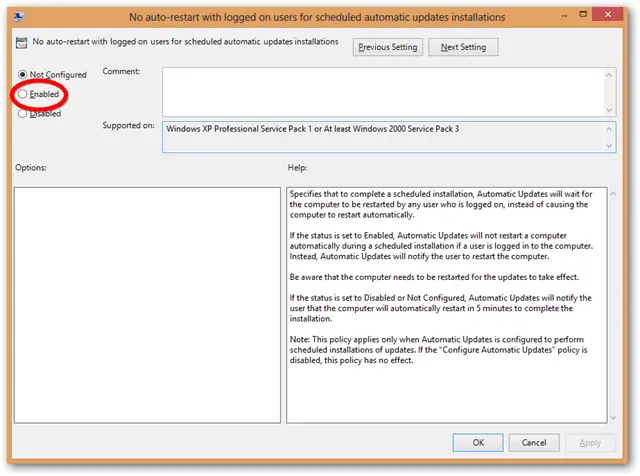Click the 'Help:' label

coord(298,168)
